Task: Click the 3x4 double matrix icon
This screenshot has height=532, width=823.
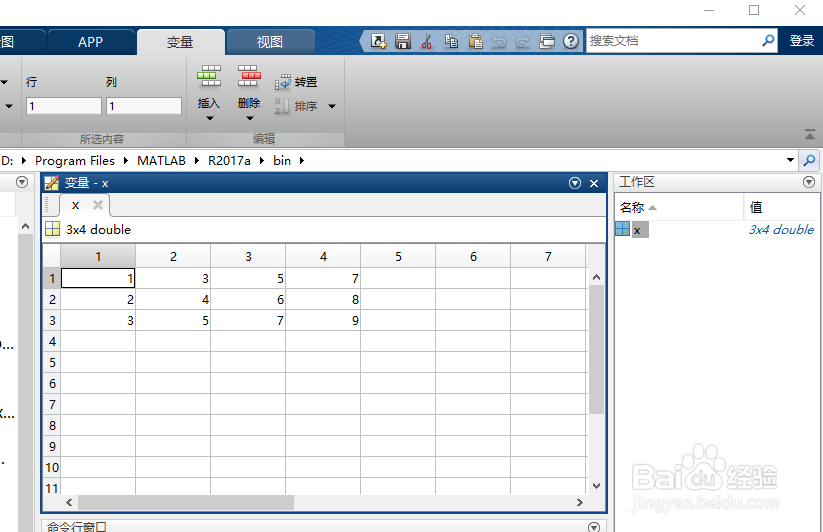Action: 52,229
